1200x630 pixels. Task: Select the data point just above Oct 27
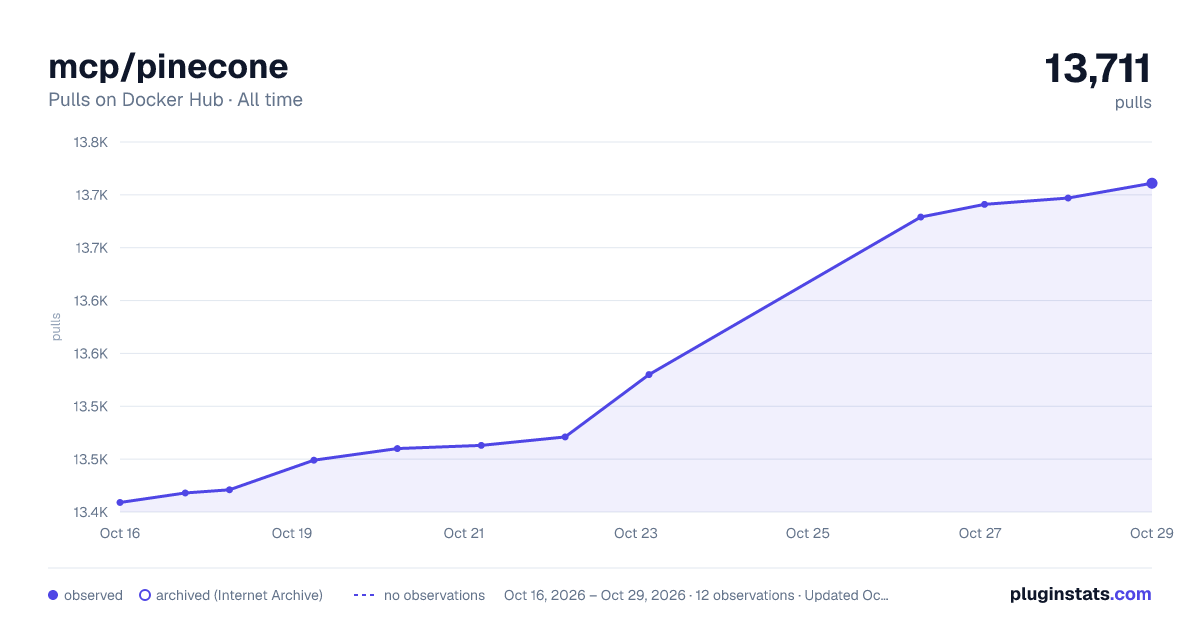[x=984, y=204]
